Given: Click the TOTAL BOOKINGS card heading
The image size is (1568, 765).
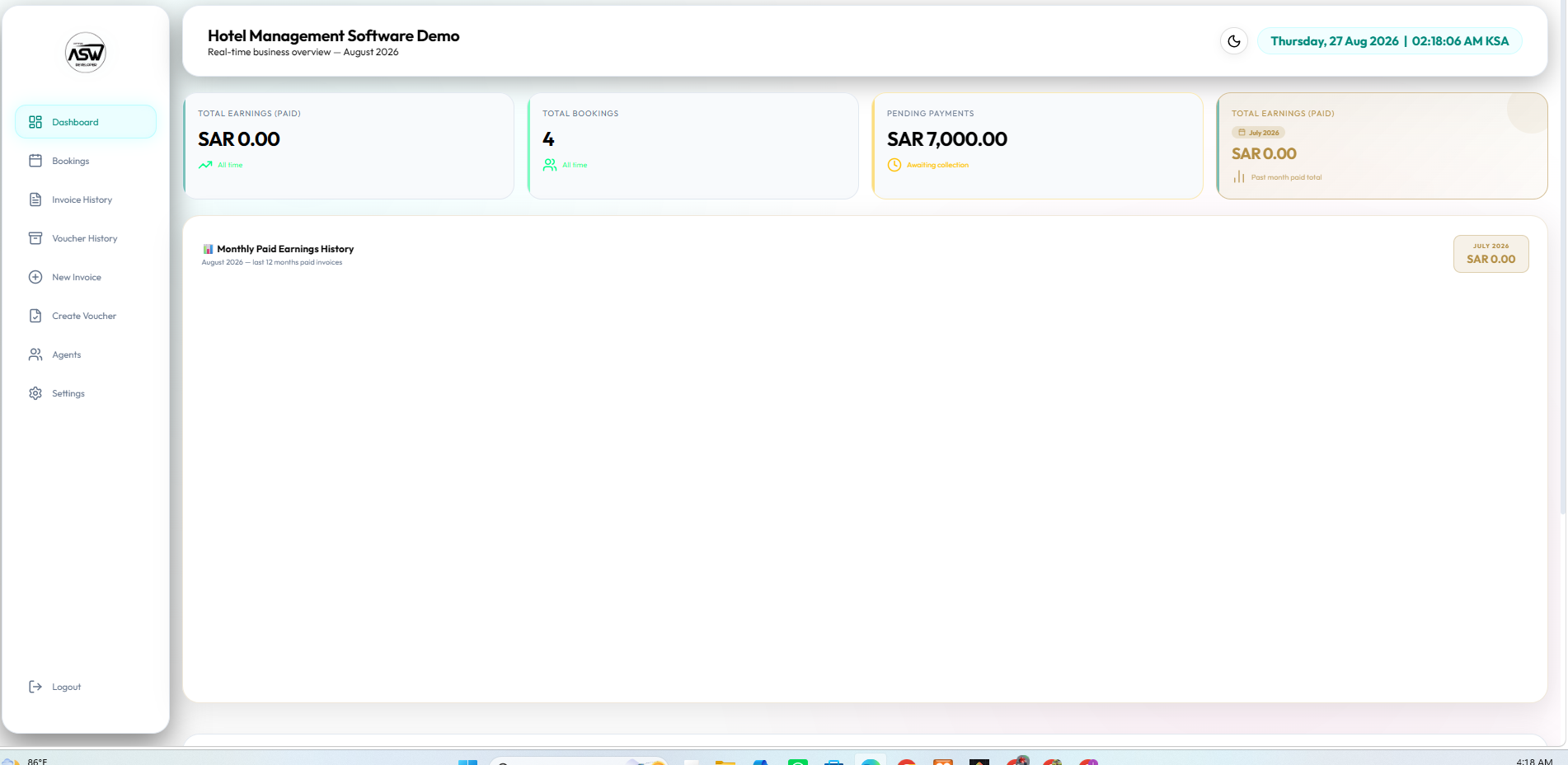Looking at the screenshot, I should (580, 114).
